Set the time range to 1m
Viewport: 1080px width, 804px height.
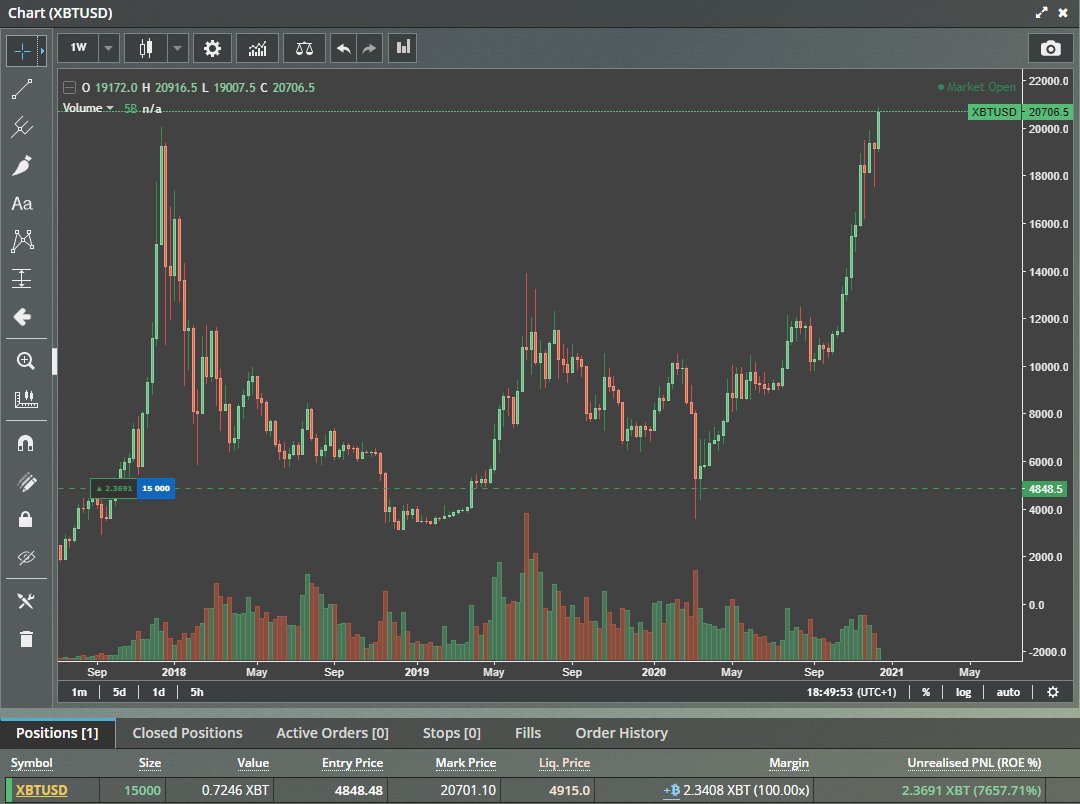coord(79,692)
